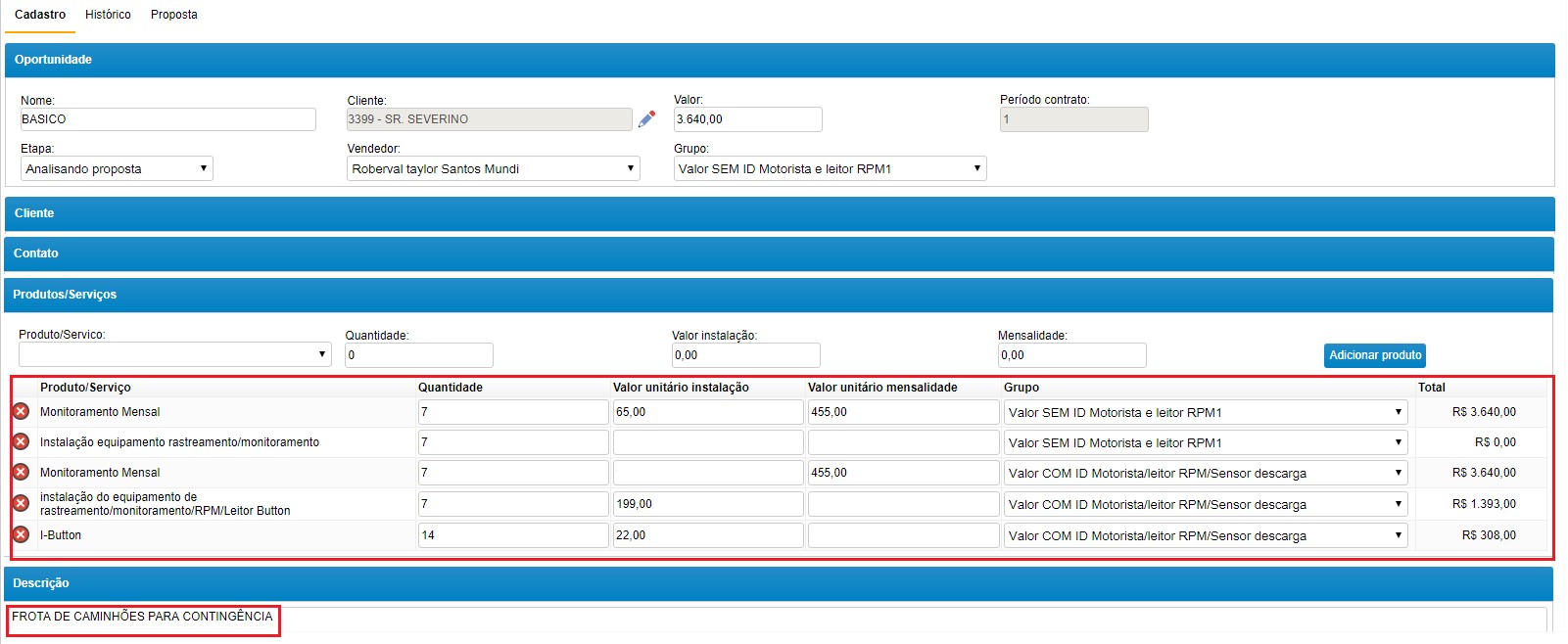Screen dimensions: 1568x644
Task: Click the Período contrato field
Action: 1073,119
